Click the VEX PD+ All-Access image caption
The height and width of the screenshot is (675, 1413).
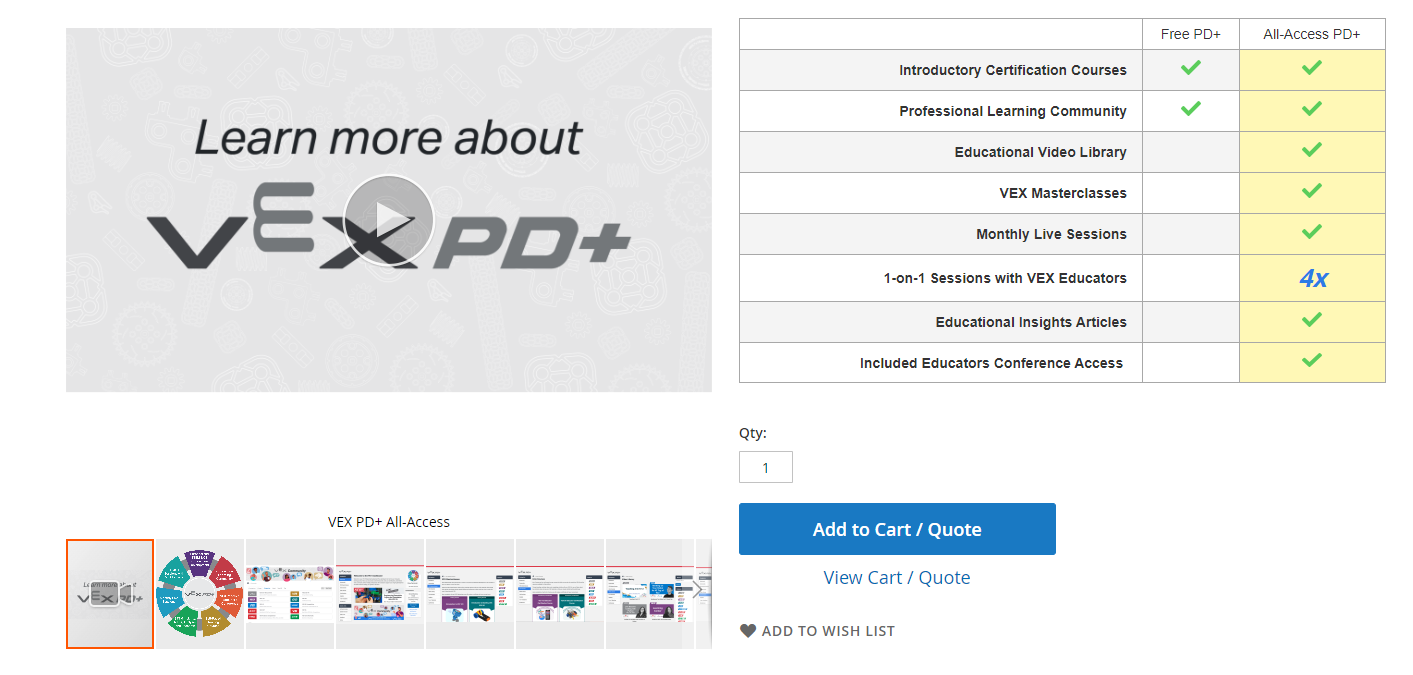coord(389,522)
